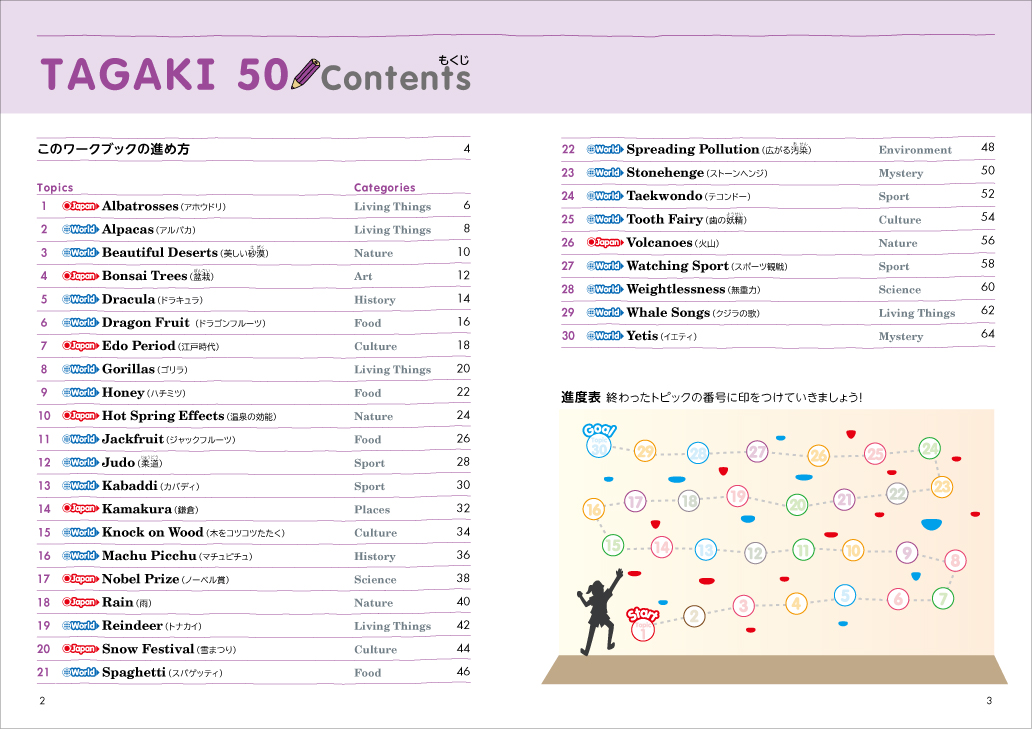Click the topic title 'Honey'
This screenshot has width=1032, height=729.
pyautogui.click(x=123, y=393)
